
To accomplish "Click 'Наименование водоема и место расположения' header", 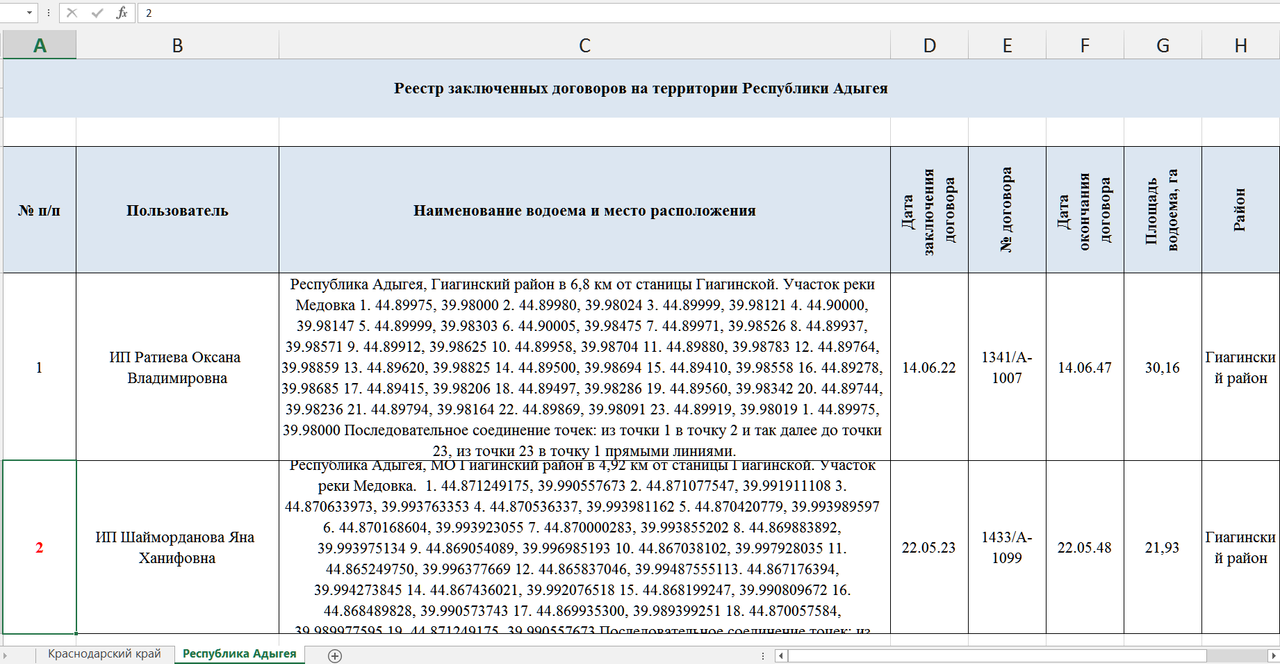I will (x=584, y=210).
